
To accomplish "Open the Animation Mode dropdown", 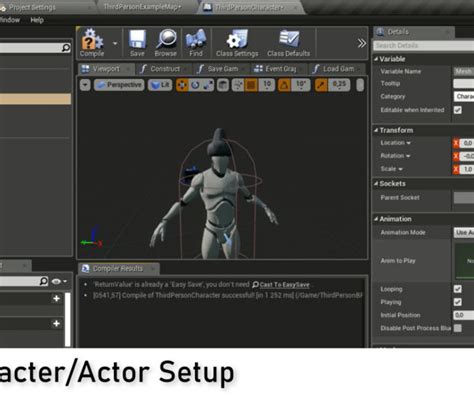I will click(x=464, y=233).
